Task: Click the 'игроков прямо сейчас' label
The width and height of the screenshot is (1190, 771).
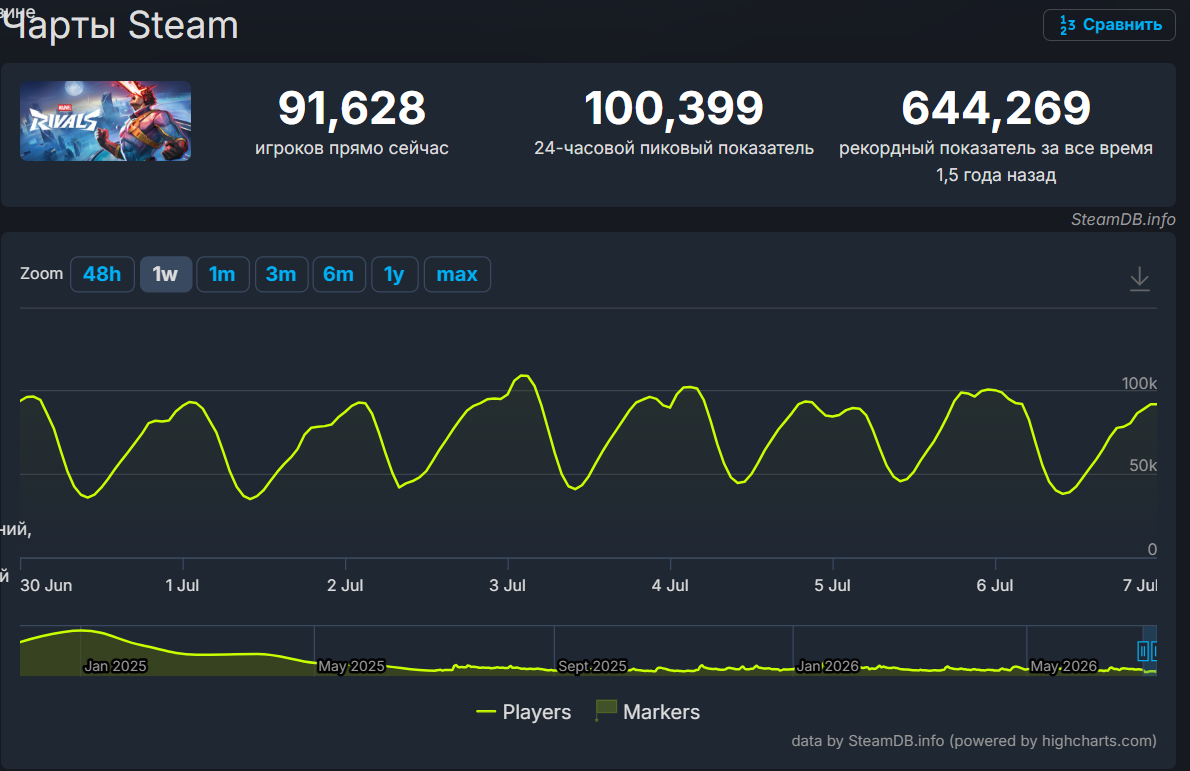Action: (x=351, y=148)
